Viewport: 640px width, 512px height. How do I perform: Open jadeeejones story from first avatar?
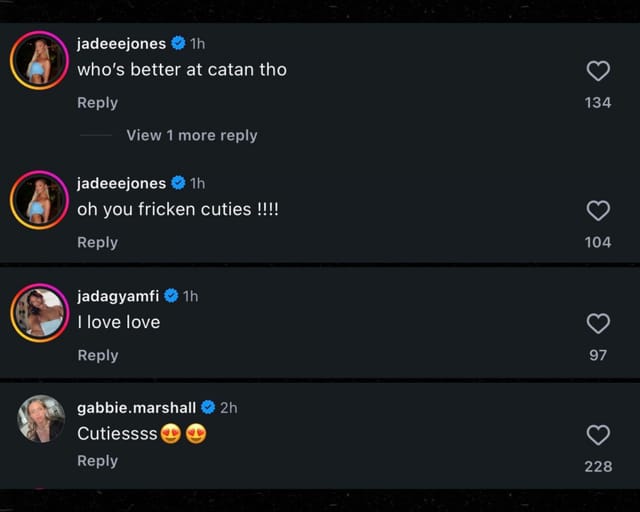(x=39, y=60)
